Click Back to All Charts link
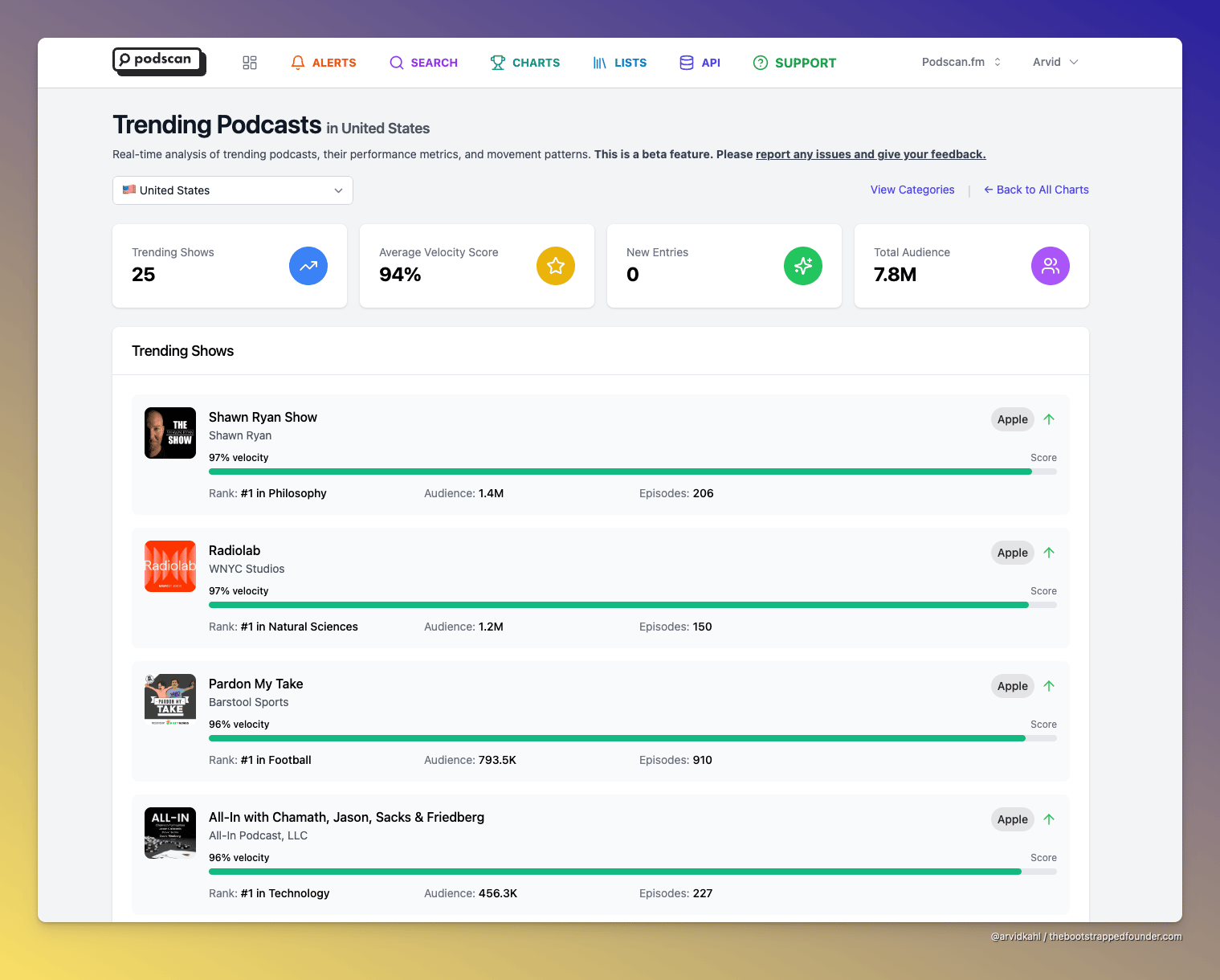This screenshot has width=1220, height=980. 1036,190
